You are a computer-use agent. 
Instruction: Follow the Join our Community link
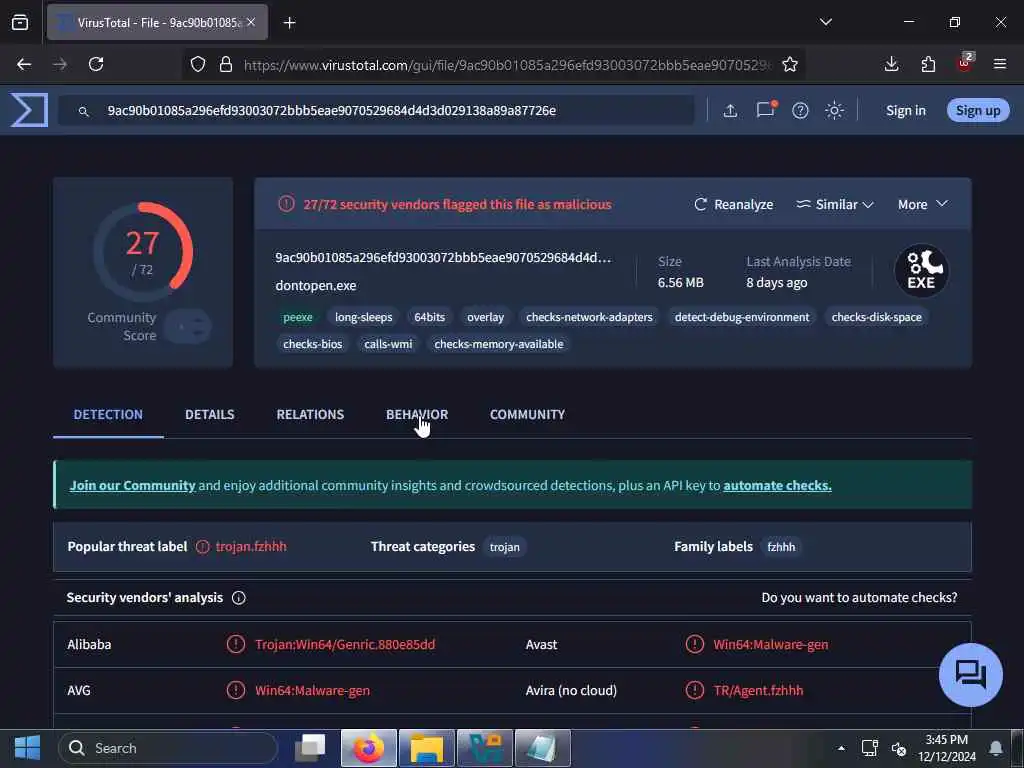(133, 485)
